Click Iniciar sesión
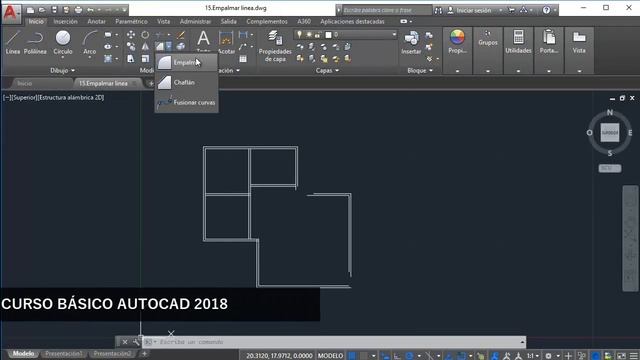The image size is (640, 360). pyautogui.click(x=473, y=10)
